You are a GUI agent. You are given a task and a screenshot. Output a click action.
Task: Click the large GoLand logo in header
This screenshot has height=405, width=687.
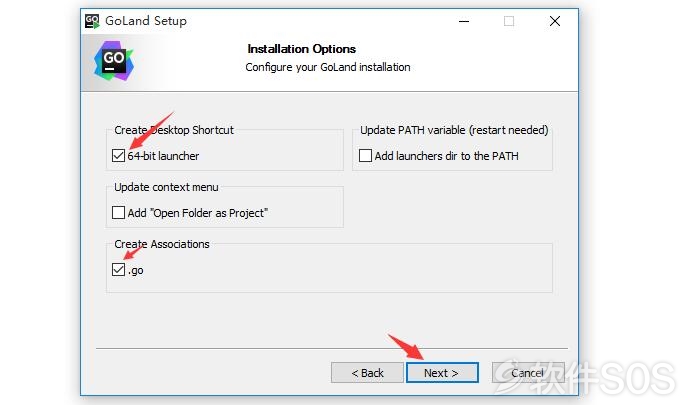(113, 61)
